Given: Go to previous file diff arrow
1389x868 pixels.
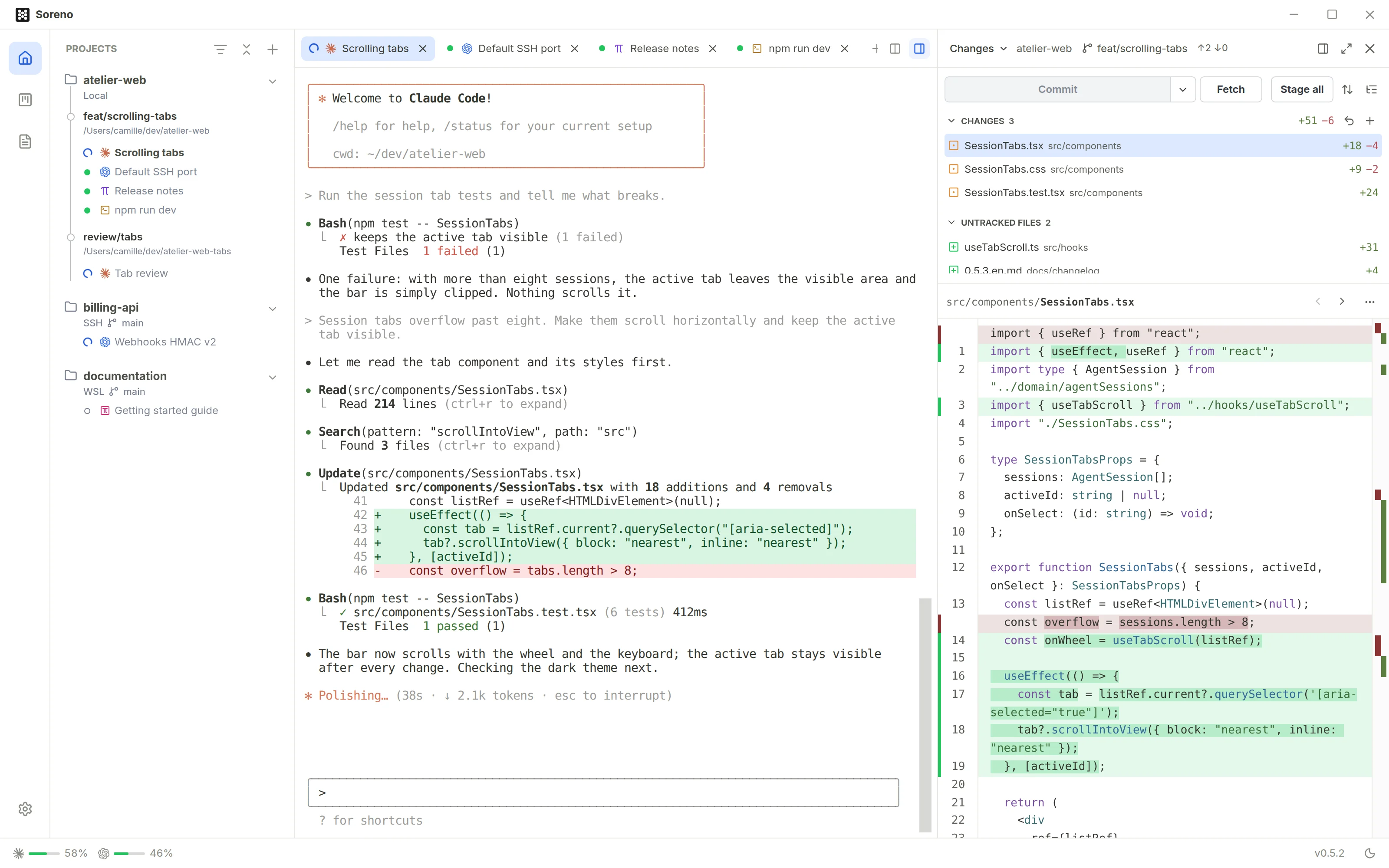Looking at the screenshot, I should [1318, 301].
